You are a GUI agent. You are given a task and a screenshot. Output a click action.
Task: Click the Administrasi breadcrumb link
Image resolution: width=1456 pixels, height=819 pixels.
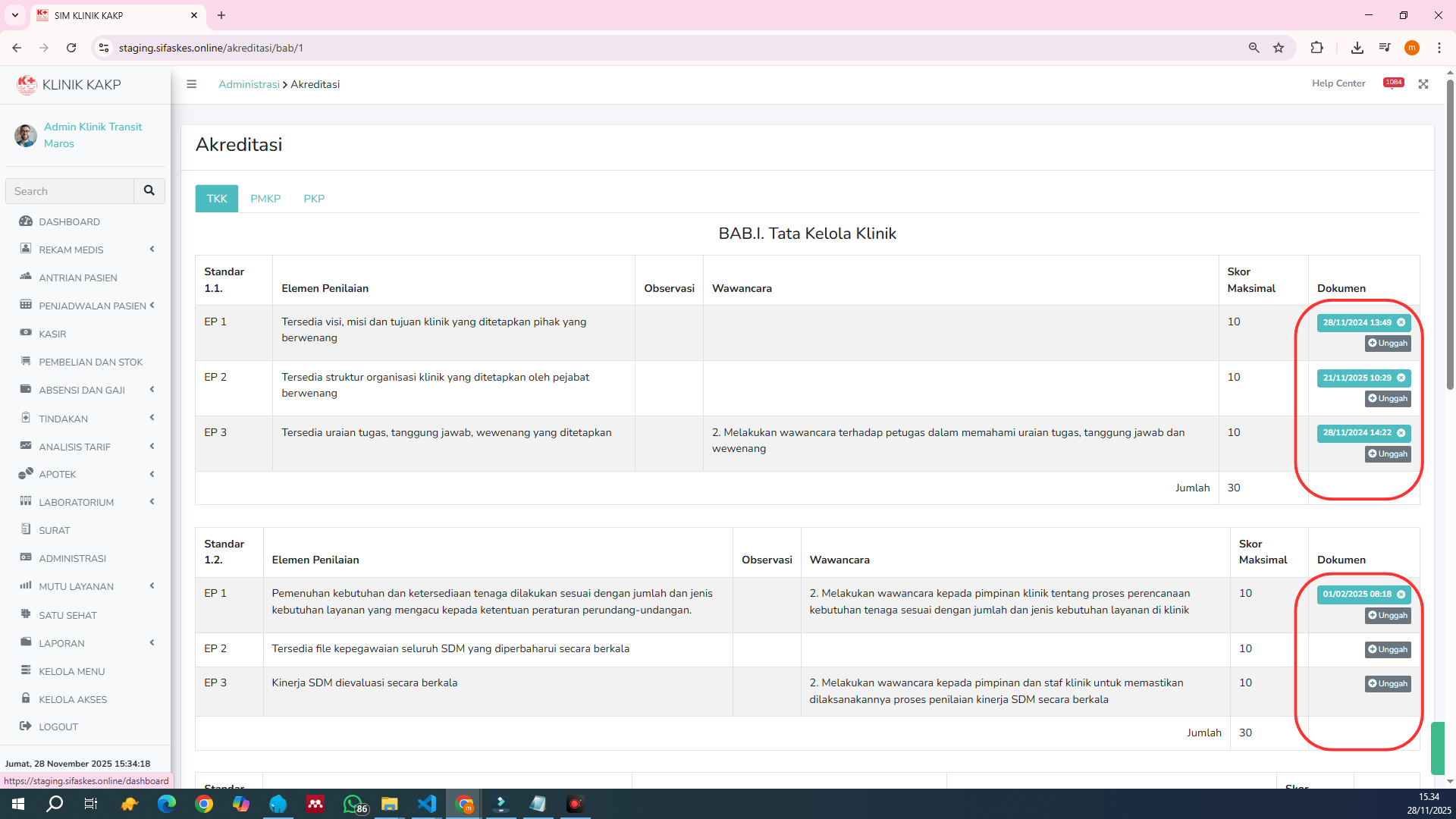[x=249, y=84]
